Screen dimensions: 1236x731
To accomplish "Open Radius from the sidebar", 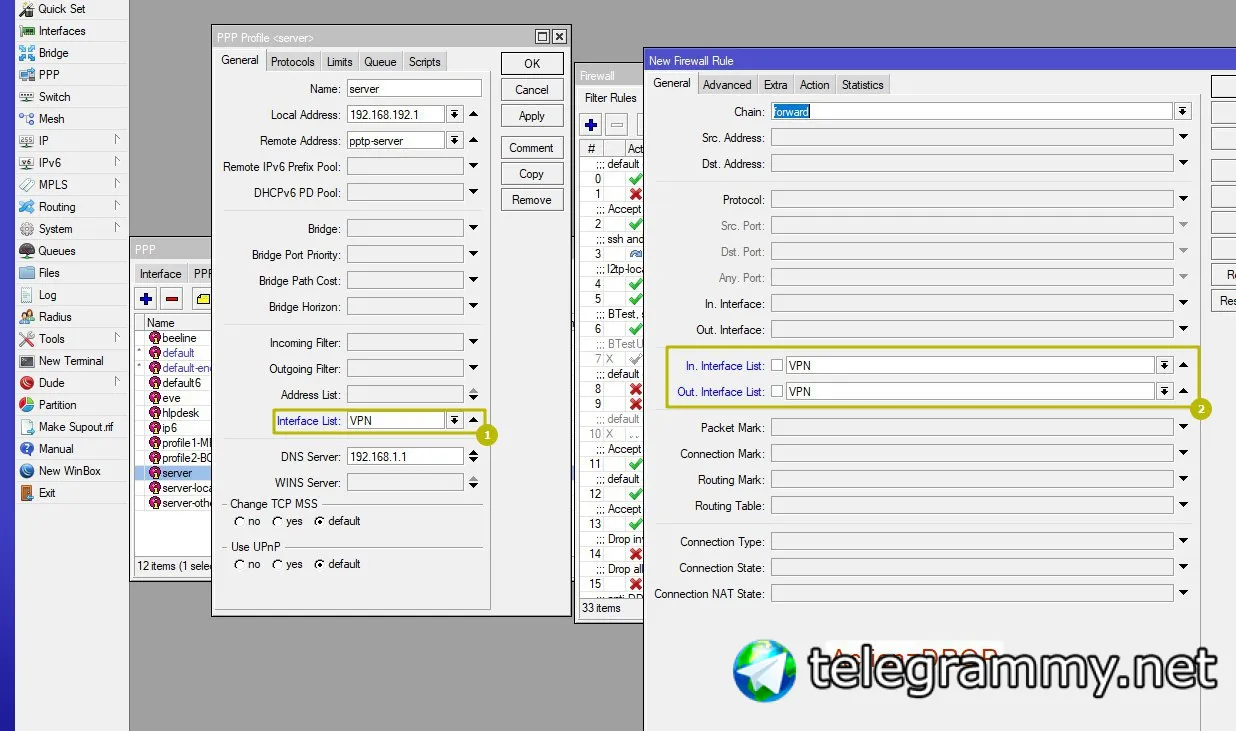I will point(55,317).
